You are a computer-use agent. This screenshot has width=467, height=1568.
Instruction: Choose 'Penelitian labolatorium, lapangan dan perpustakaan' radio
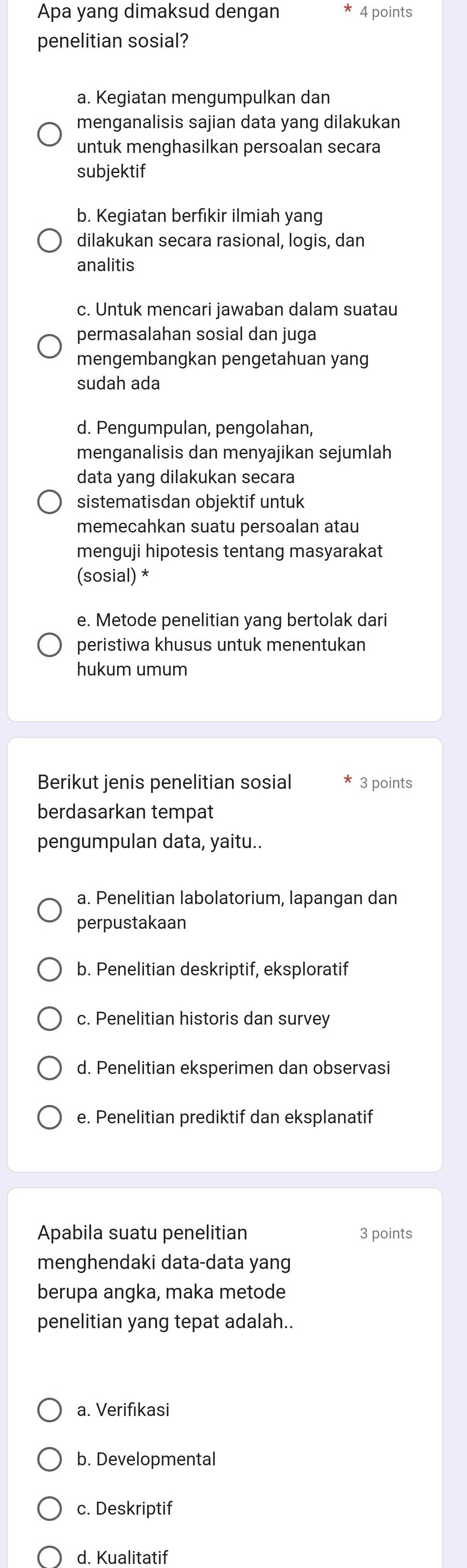tap(50, 910)
